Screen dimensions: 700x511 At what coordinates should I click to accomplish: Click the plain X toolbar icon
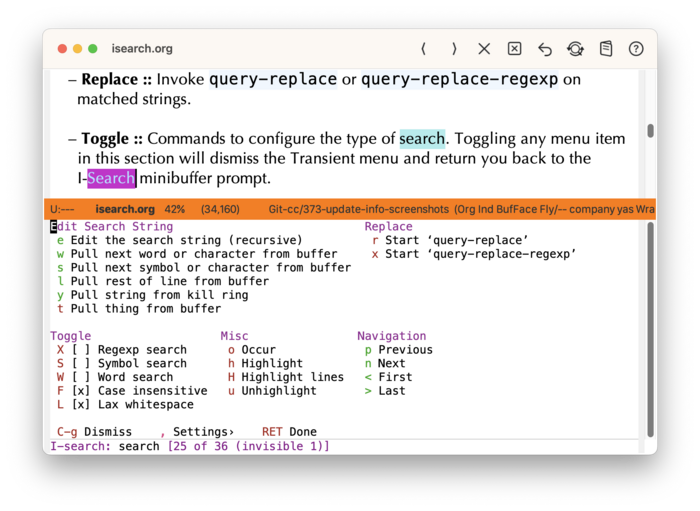484,49
